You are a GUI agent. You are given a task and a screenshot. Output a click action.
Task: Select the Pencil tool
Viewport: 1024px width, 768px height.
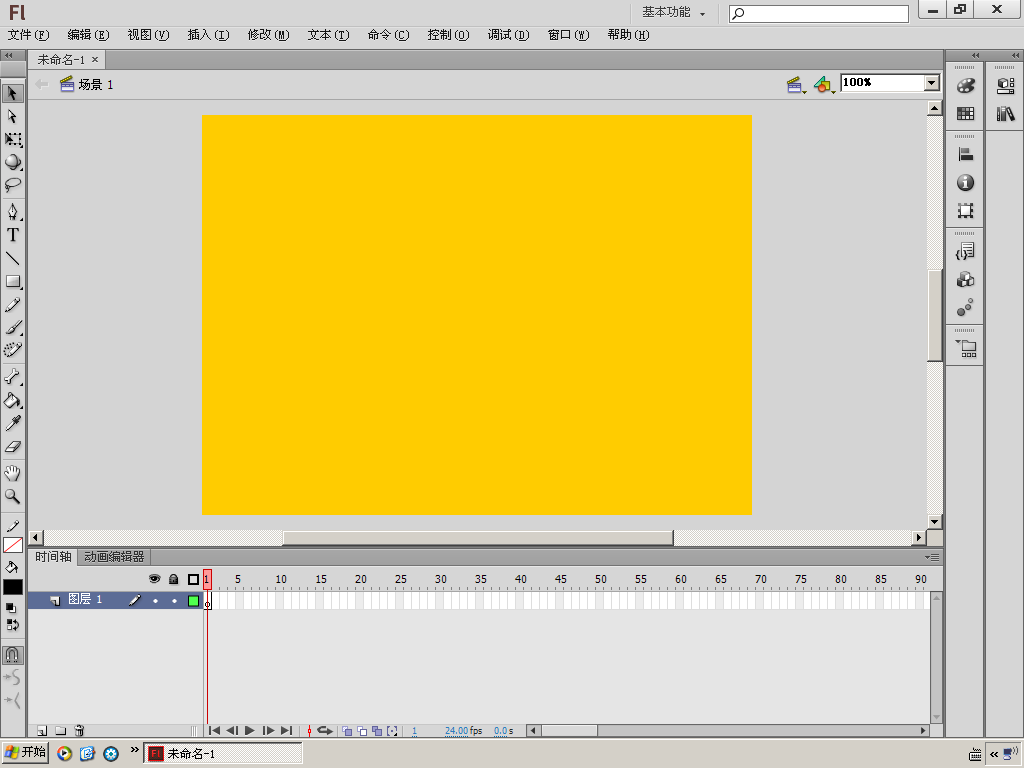(12, 305)
